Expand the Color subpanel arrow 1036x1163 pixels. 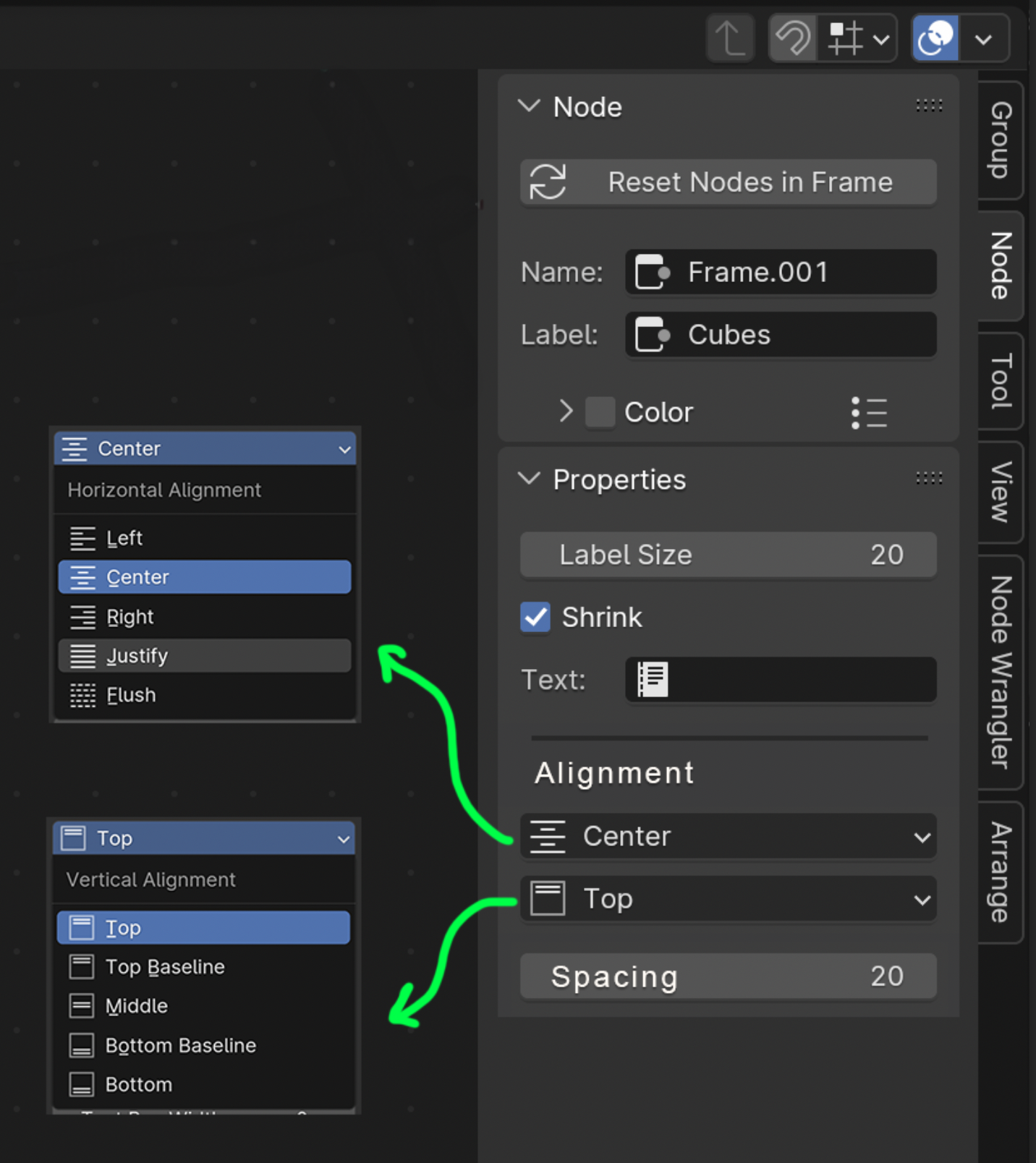[x=566, y=411]
